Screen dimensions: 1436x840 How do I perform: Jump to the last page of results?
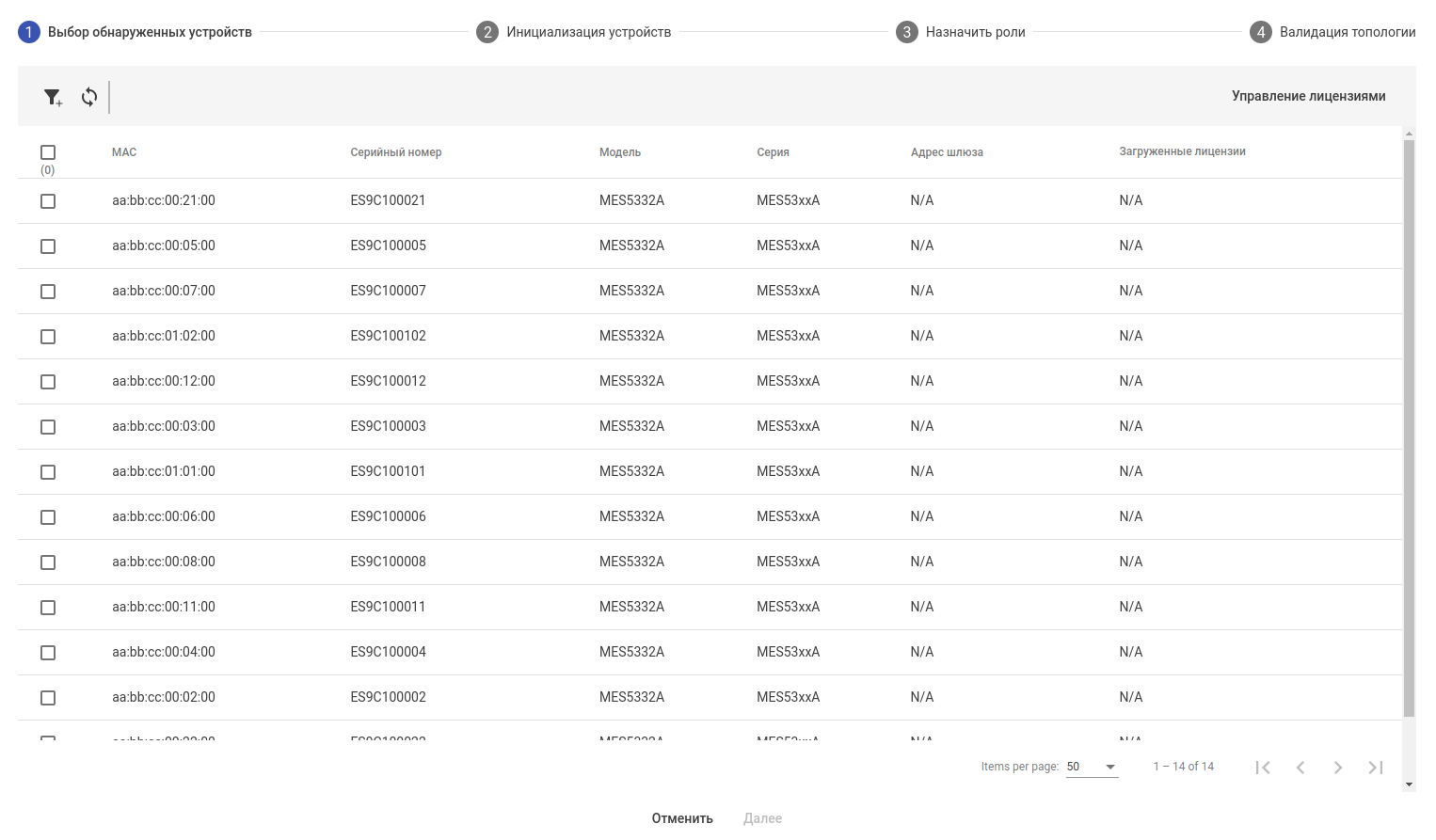[x=1376, y=768]
